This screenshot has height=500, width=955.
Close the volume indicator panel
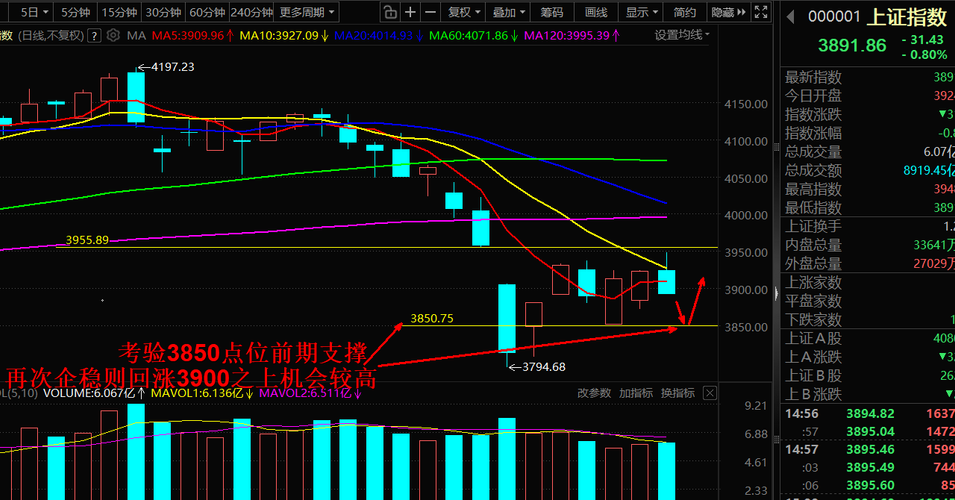pyautogui.click(x=710, y=393)
